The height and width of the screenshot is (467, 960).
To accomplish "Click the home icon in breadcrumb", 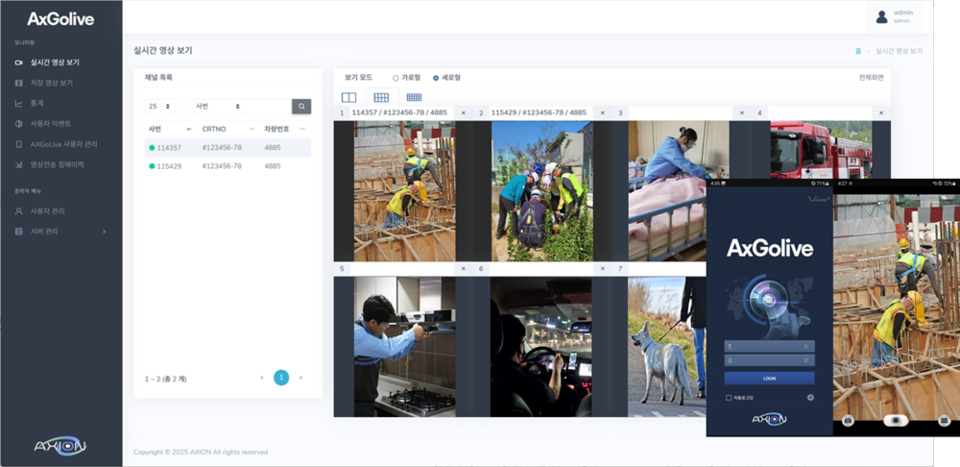I will coord(858,50).
